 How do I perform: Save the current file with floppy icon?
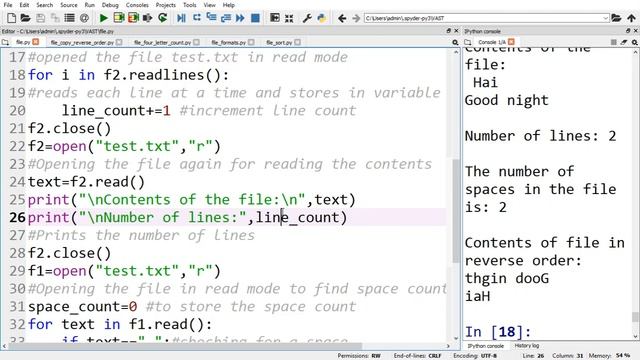click(x=40, y=18)
